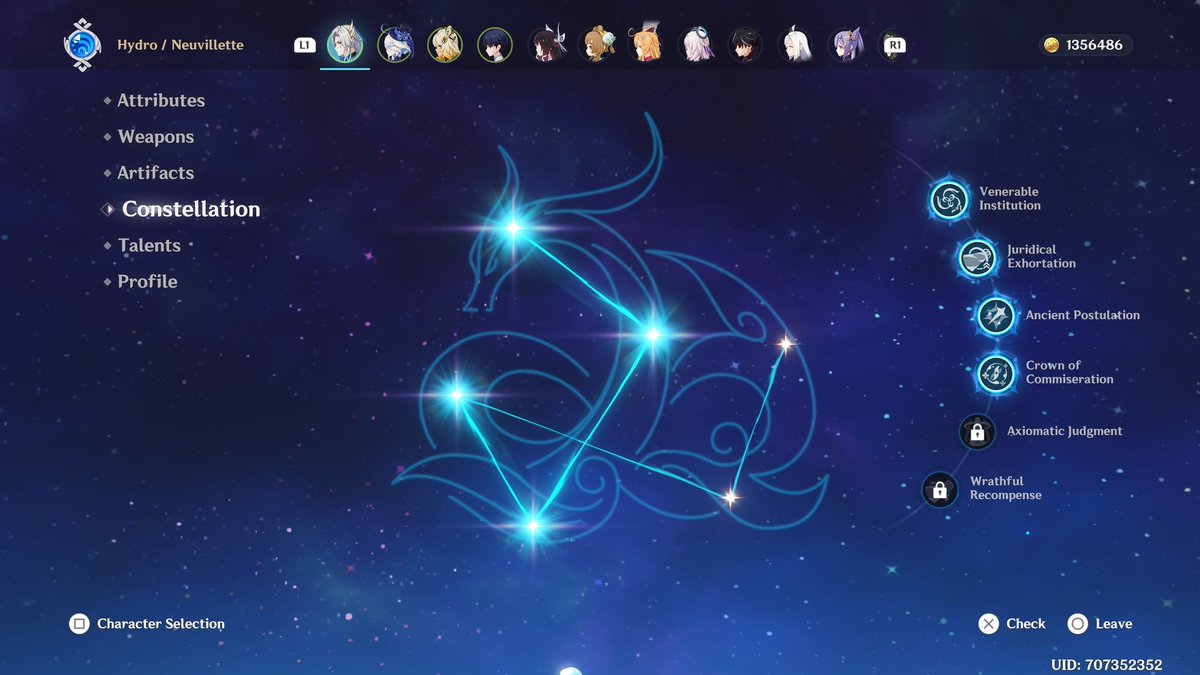The width and height of the screenshot is (1200, 675).
Task: Select the highlighted Neuvillette portrait
Action: pyautogui.click(x=345, y=44)
